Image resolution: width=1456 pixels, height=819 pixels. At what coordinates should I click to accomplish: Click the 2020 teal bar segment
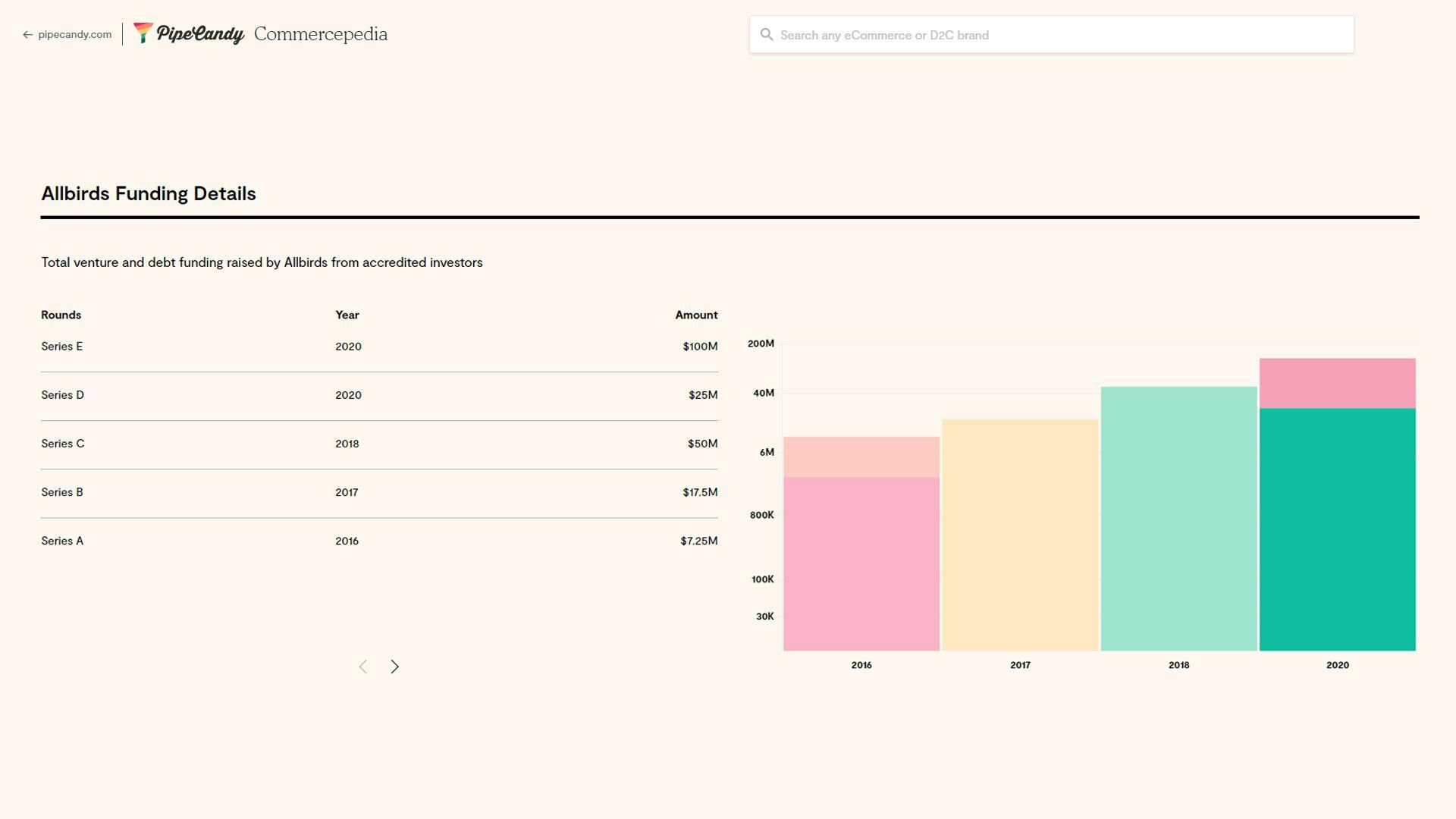[1338, 529]
